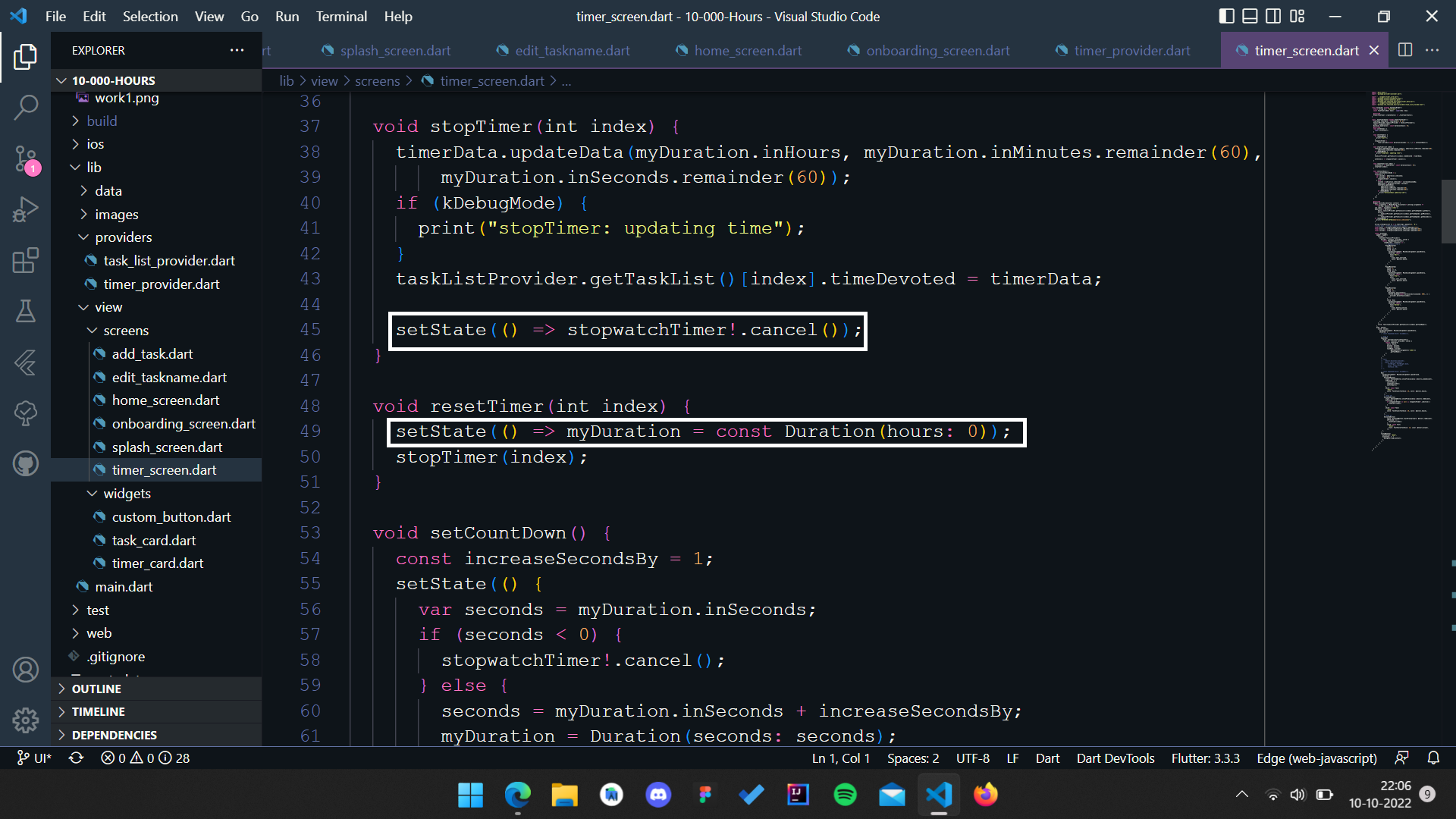This screenshot has height=819, width=1456.
Task: Open Dart DevTools from the status bar
Action: (x=1115, y=758)
